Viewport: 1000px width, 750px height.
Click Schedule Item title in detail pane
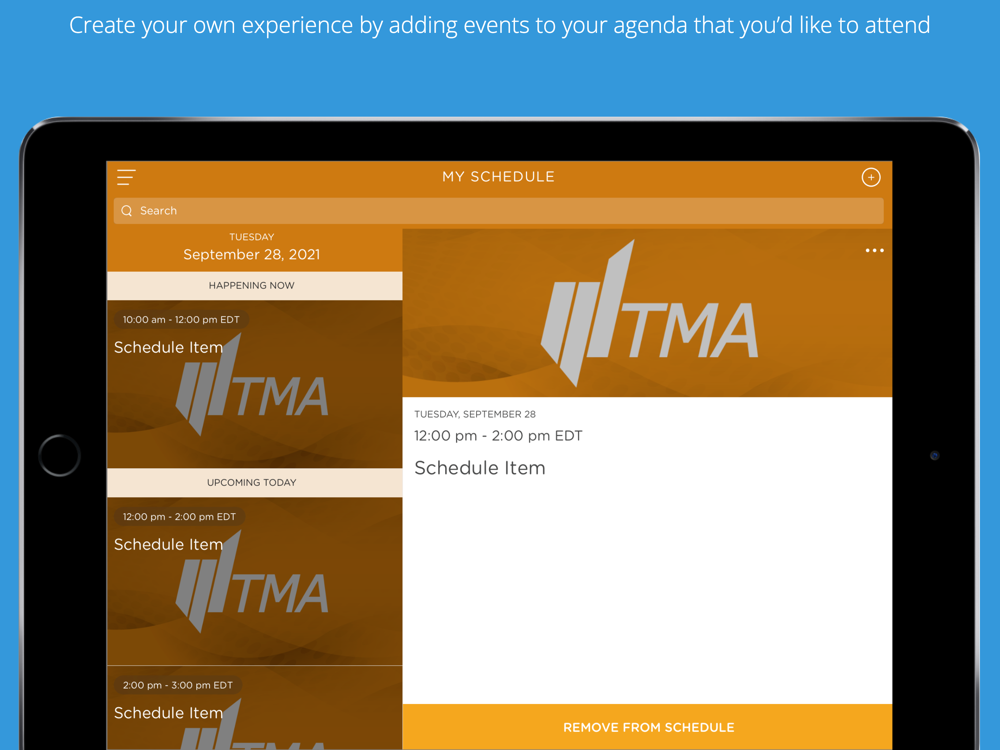[480, 468]
